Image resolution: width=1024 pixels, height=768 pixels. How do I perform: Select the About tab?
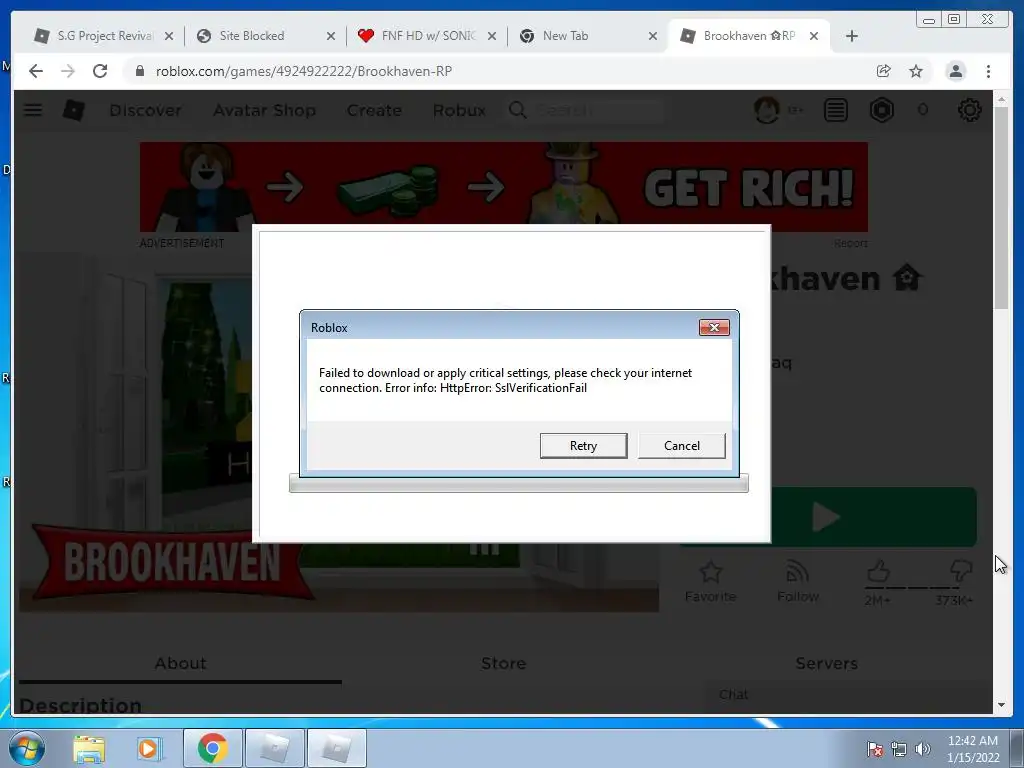[x=180, y=664]
